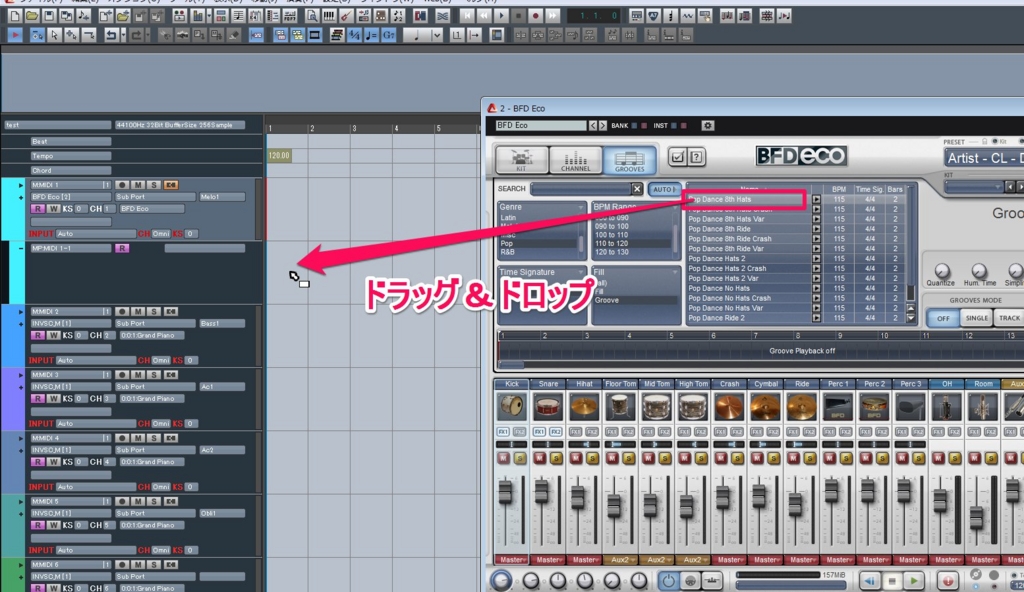Switch to the CHANNEL page in BFD Eco

point(575,159)
